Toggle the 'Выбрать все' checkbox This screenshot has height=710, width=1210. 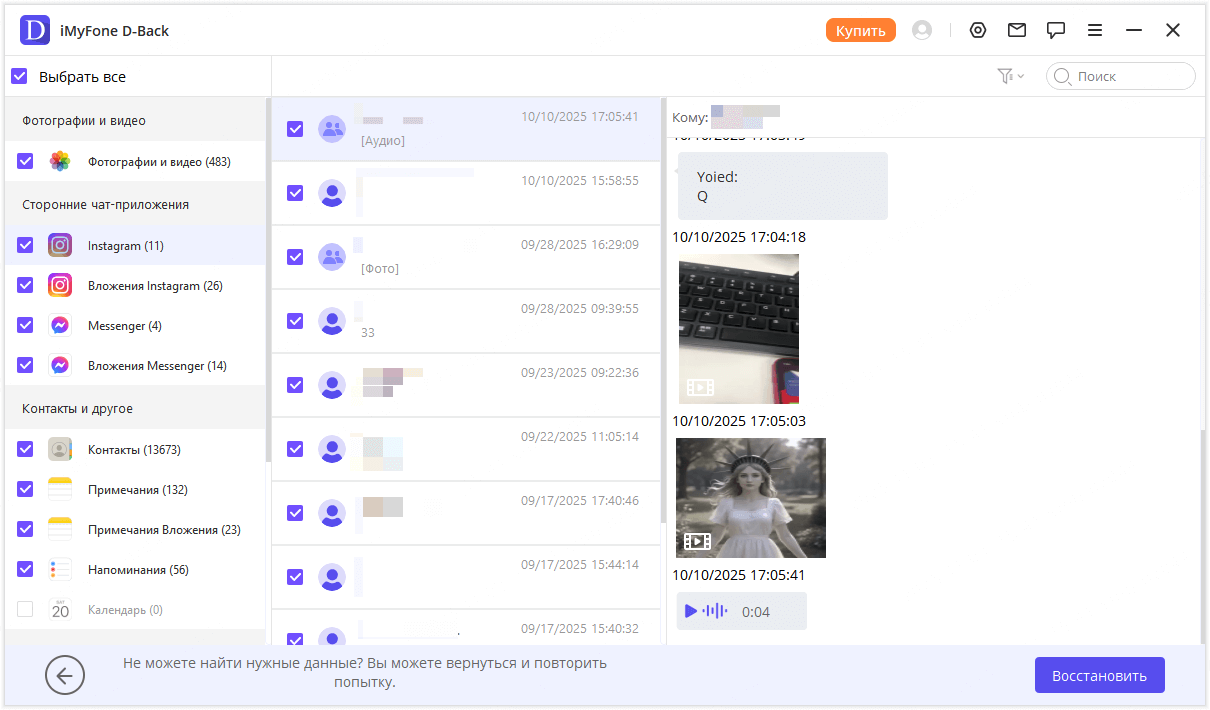coord(20,76)
